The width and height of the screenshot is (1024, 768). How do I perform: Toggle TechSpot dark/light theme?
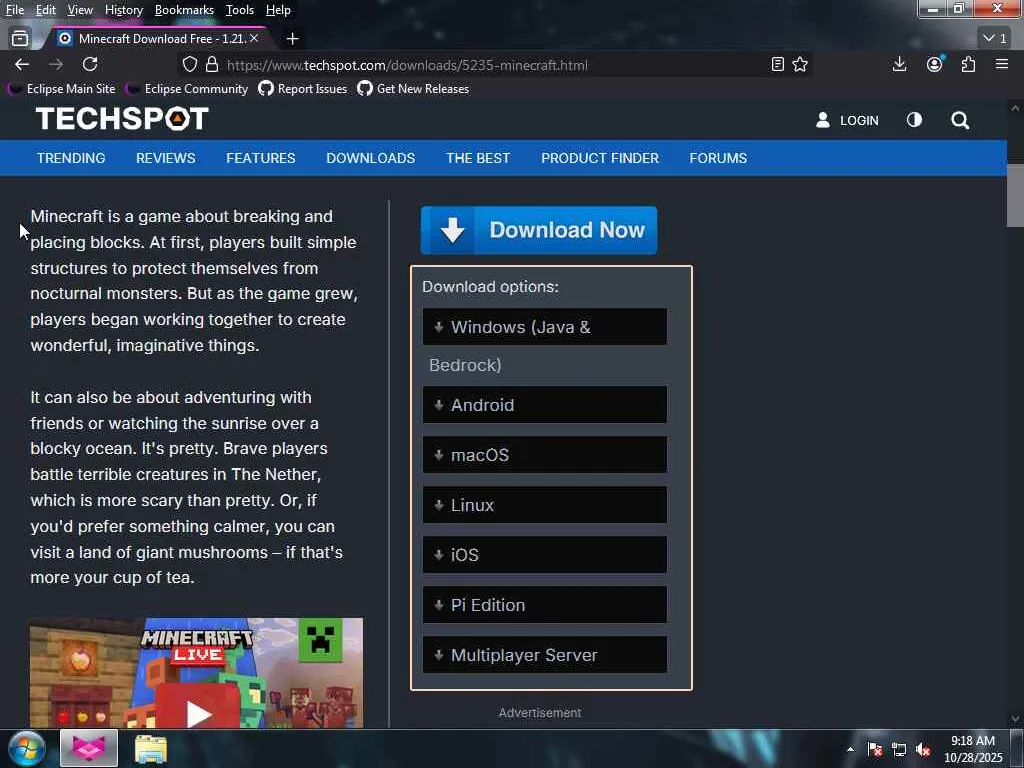click(914, 120)
